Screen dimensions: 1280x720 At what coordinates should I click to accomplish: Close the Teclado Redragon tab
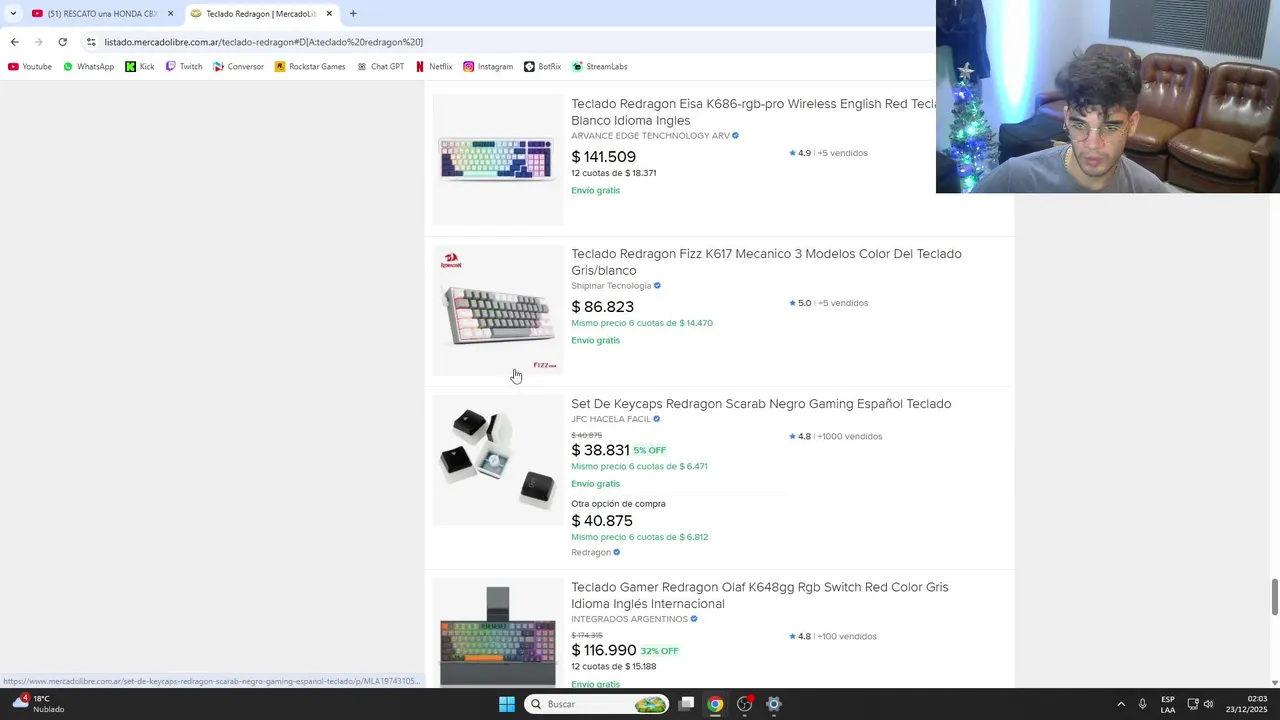[x=329, y=14]
